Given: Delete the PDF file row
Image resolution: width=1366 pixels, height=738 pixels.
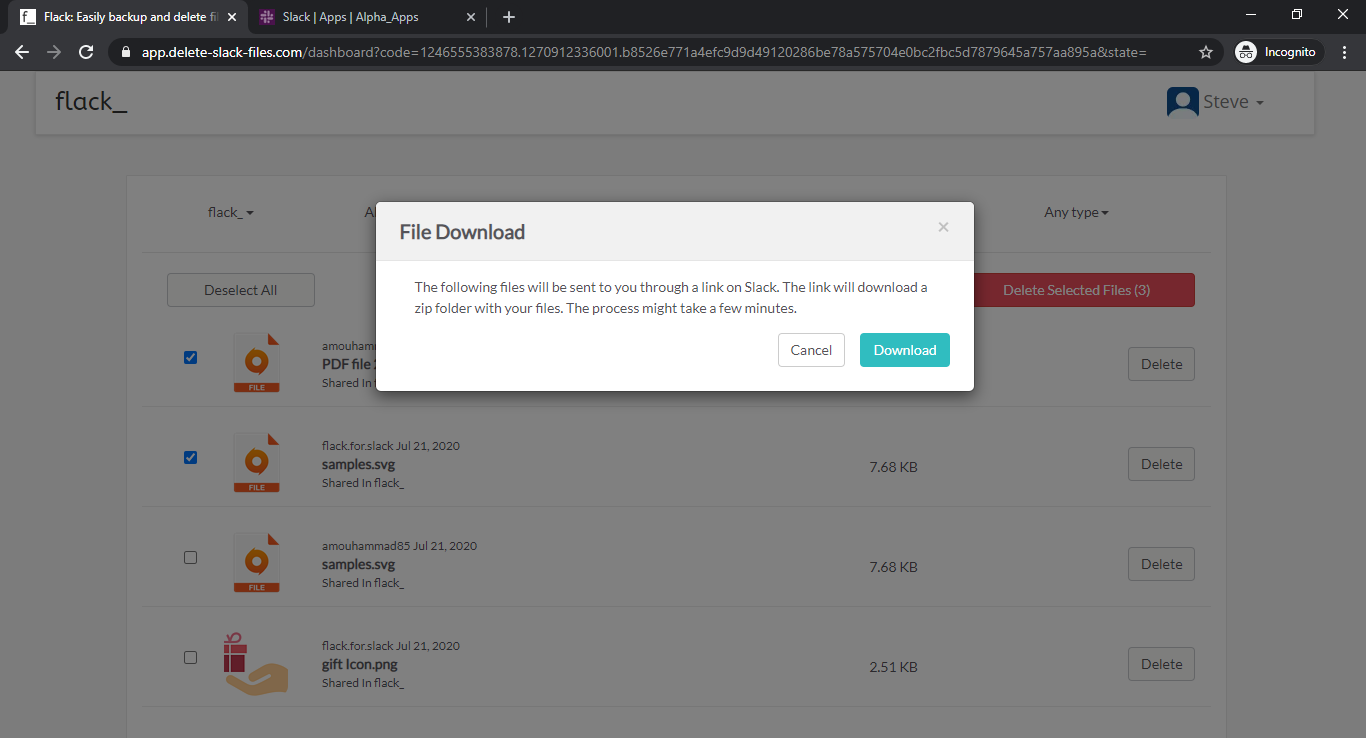Looking at the screenshot, I should click(x=1161, y=364).
